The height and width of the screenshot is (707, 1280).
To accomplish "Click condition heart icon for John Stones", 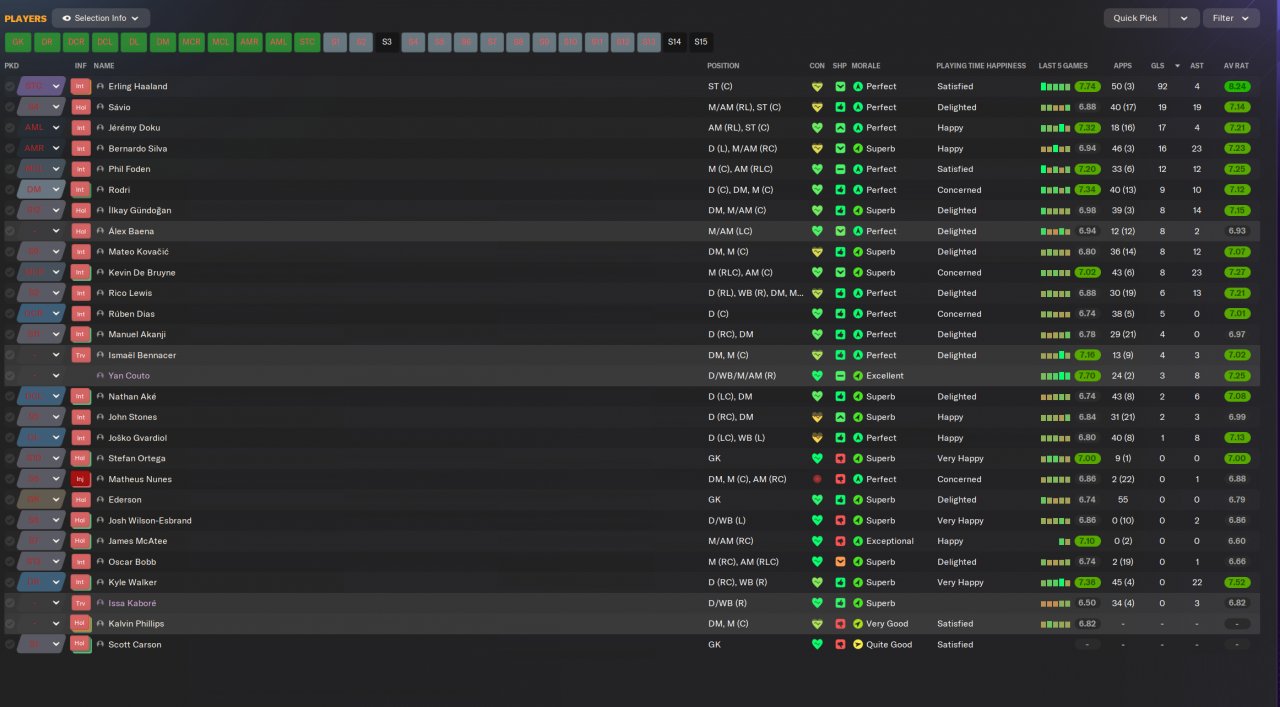I will coord(817,417).
